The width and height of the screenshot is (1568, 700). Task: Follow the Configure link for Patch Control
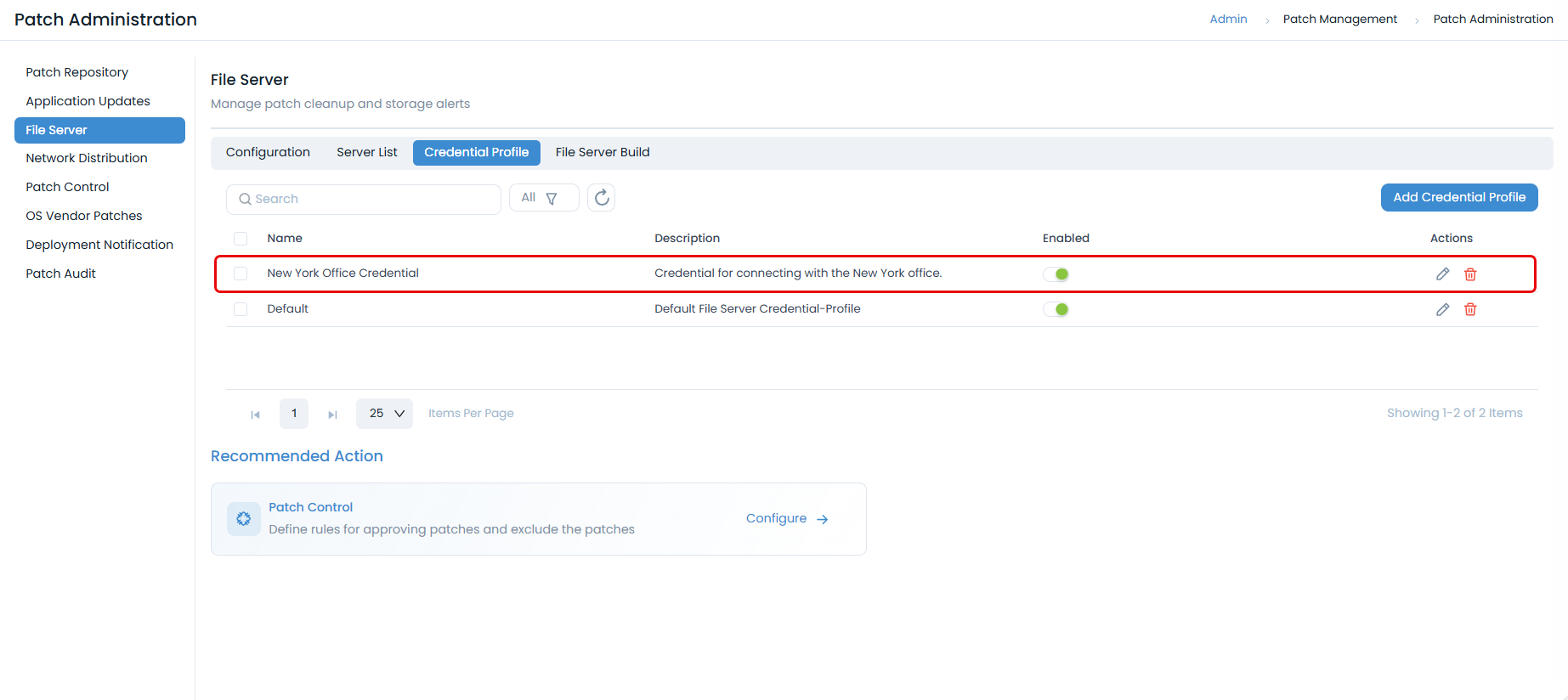786,519
